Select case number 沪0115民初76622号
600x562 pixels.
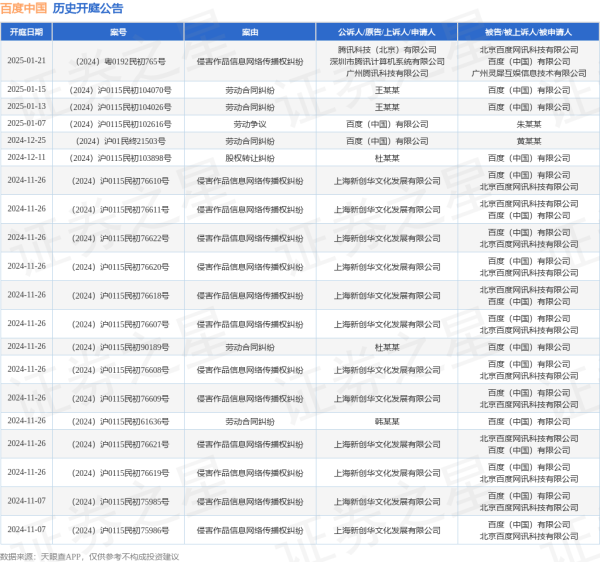pos(121,238)
